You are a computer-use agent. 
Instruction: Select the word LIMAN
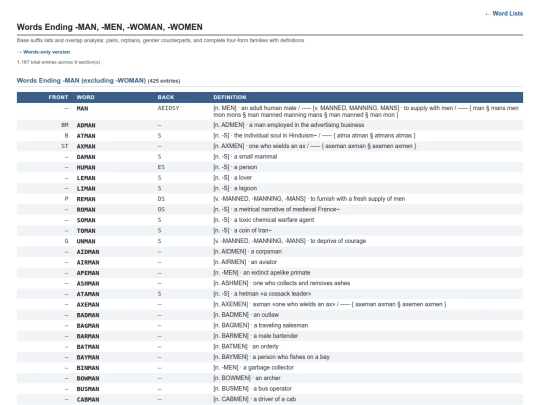coord(86,189)
